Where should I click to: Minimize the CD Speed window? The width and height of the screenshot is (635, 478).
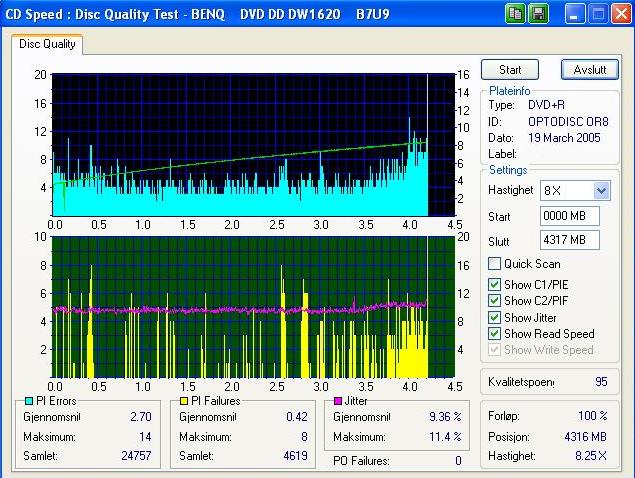pyautogui.click(x=575, y=14)
